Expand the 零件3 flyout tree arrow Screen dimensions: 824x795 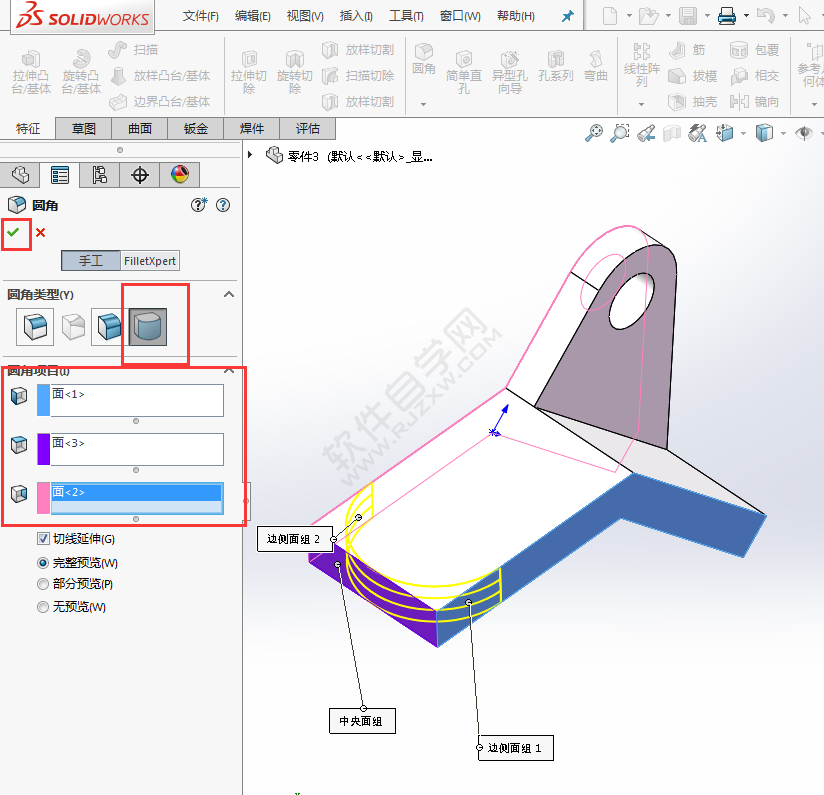(250, 154)
